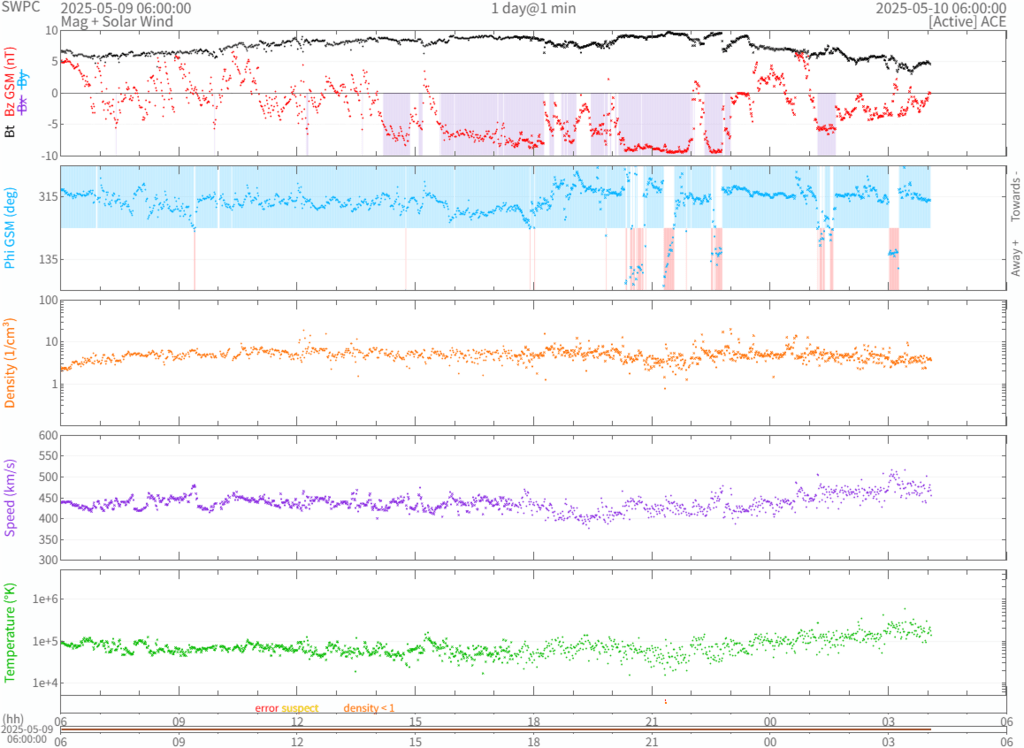Toggle the black Bt series label
The width and height of the screenshot is (1024, 748).
(x=12, y=128)
